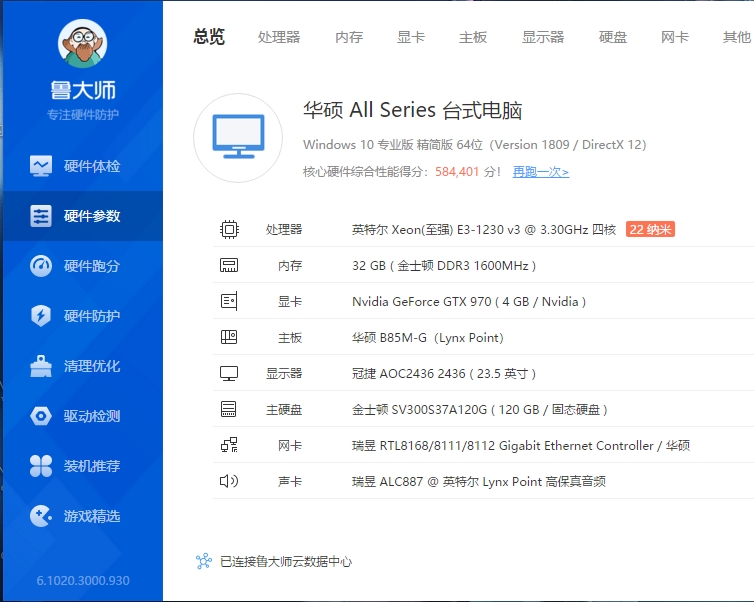754x602 pixels.
Task: Click the 32 GB 金士顿 DDR3 memory text
Action: (x=444, y=265)
